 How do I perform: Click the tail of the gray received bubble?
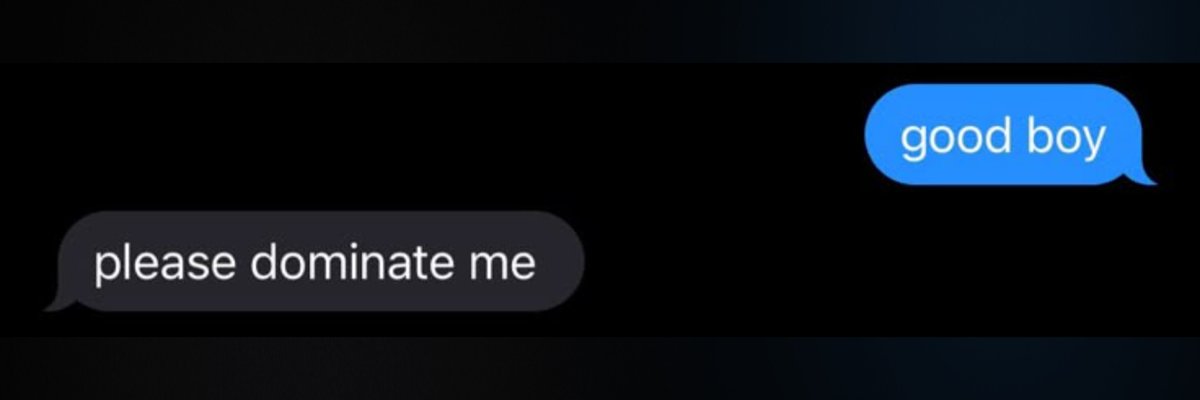coord(58,302)
